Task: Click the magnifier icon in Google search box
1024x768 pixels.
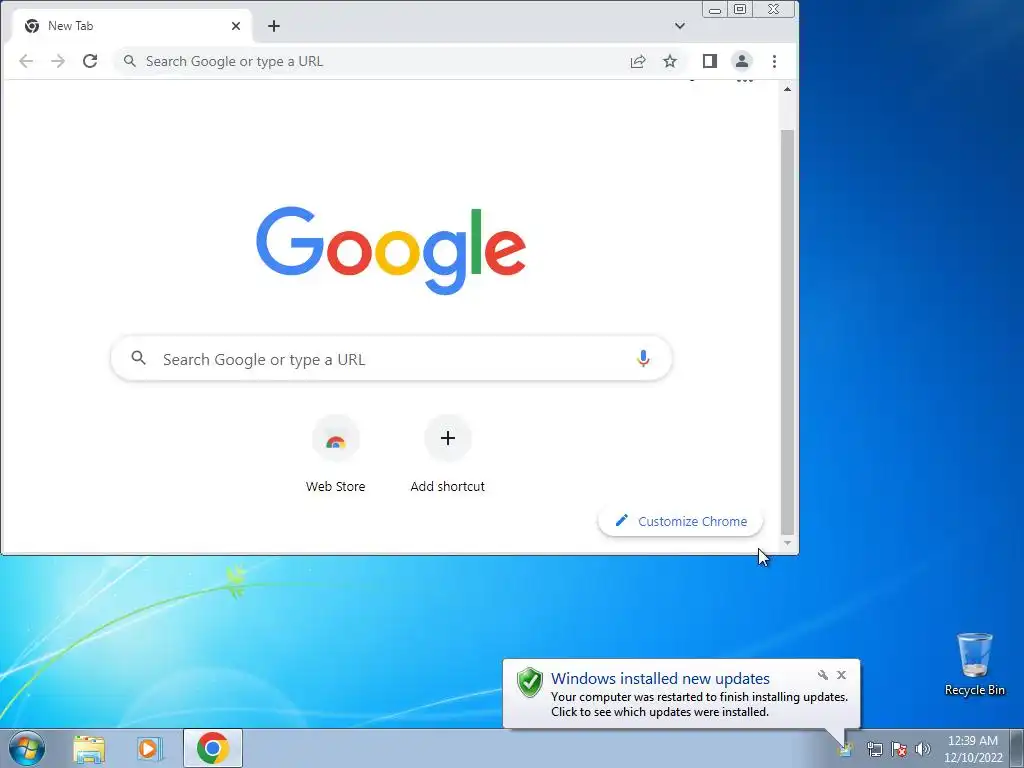Action: pos(138,358)
